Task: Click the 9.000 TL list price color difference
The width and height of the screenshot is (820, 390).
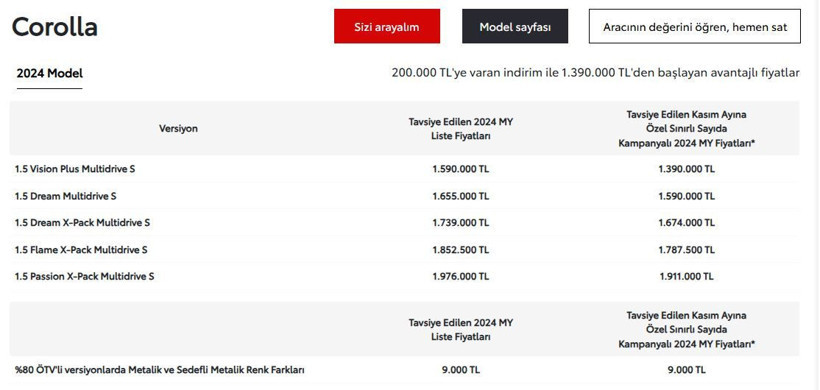Action: 461,370
